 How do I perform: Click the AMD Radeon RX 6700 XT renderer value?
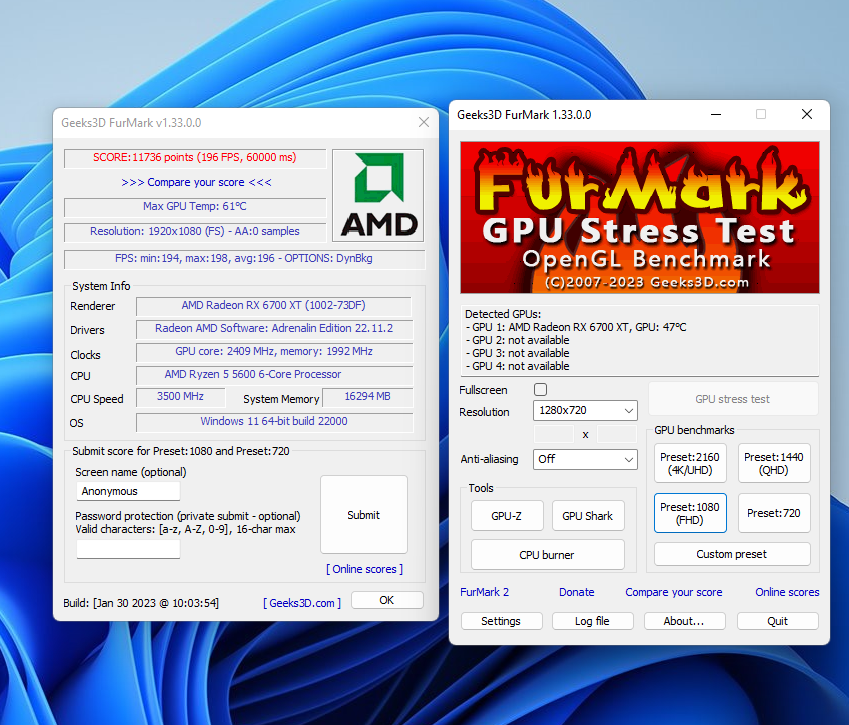273,305
